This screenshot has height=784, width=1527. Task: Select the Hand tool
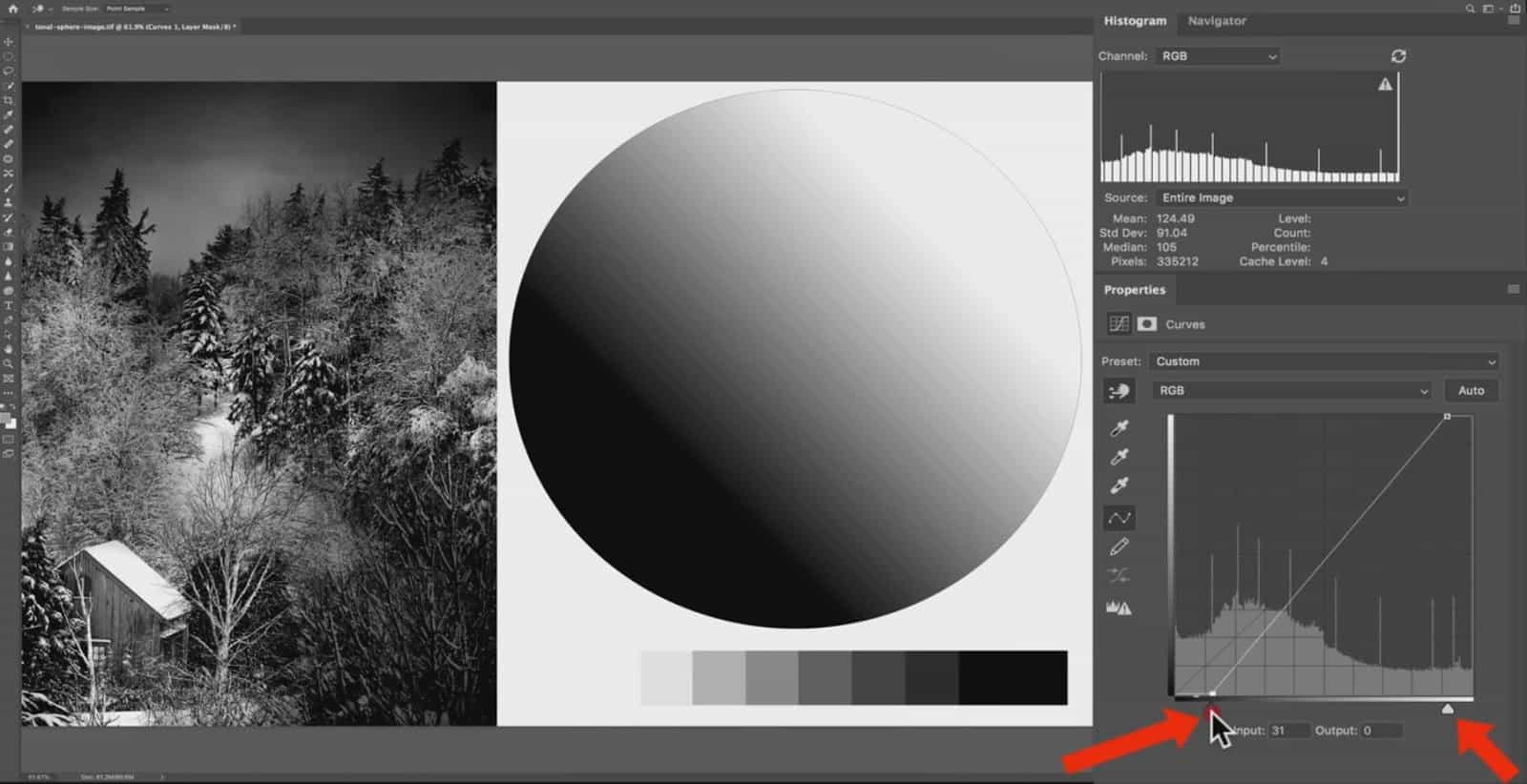[9, 349]
